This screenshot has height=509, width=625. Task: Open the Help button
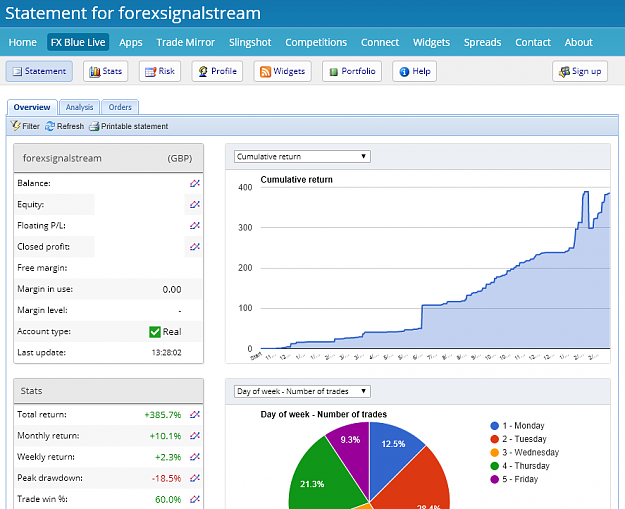click(415, 71)
